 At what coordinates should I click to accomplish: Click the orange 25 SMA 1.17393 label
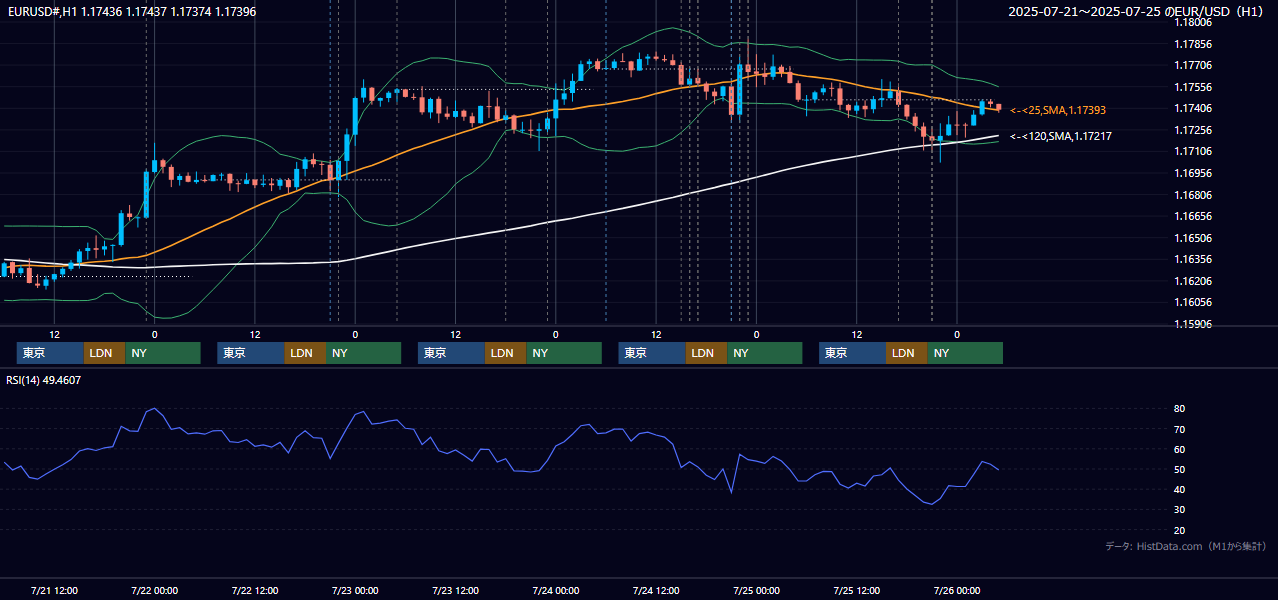(1058, 110)
